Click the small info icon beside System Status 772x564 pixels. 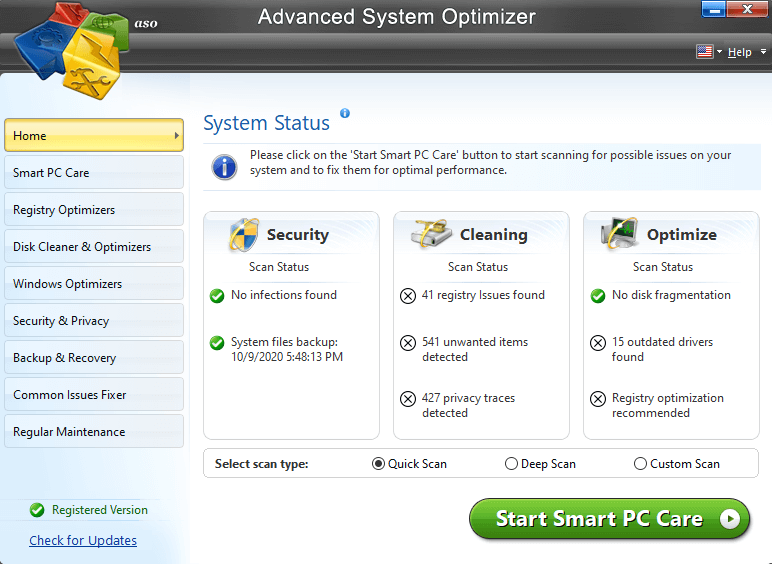345,113
